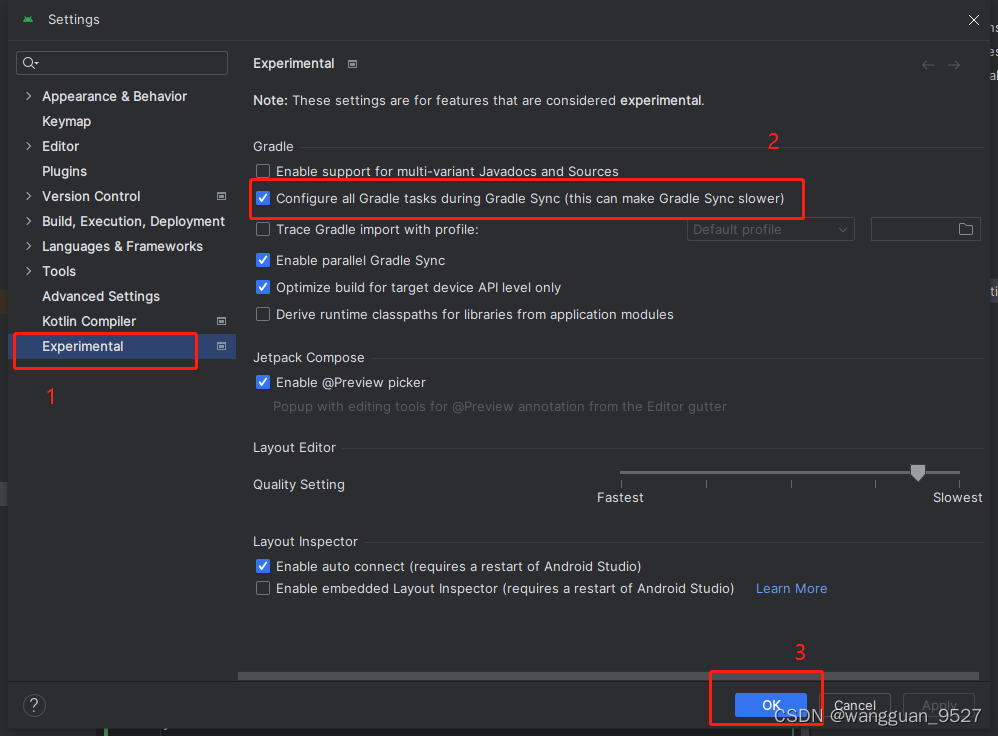The image size is (998, 736).
Task: Open the Default profile dropdown
Action: click(x=770, y=229)
